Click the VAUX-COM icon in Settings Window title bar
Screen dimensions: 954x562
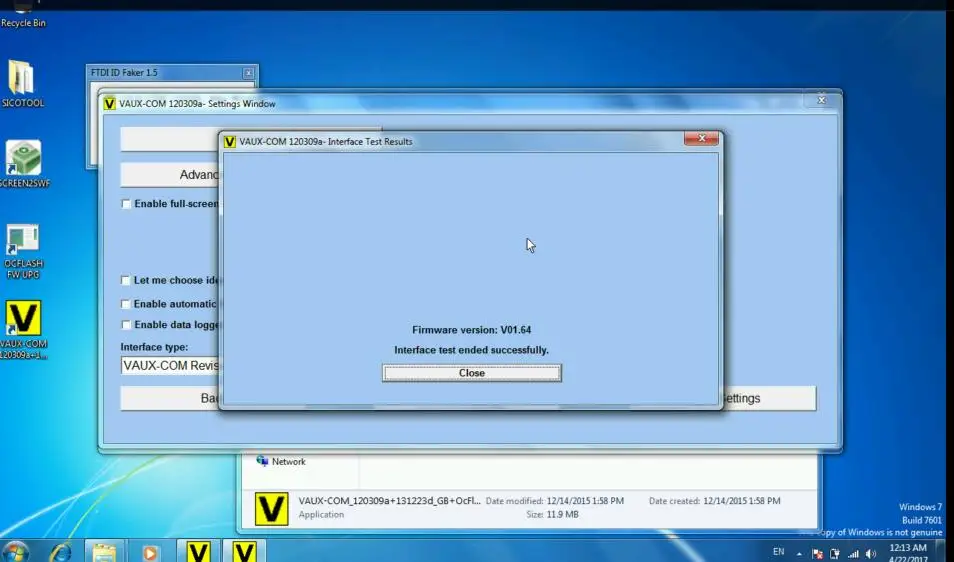(x=110, y=104)
